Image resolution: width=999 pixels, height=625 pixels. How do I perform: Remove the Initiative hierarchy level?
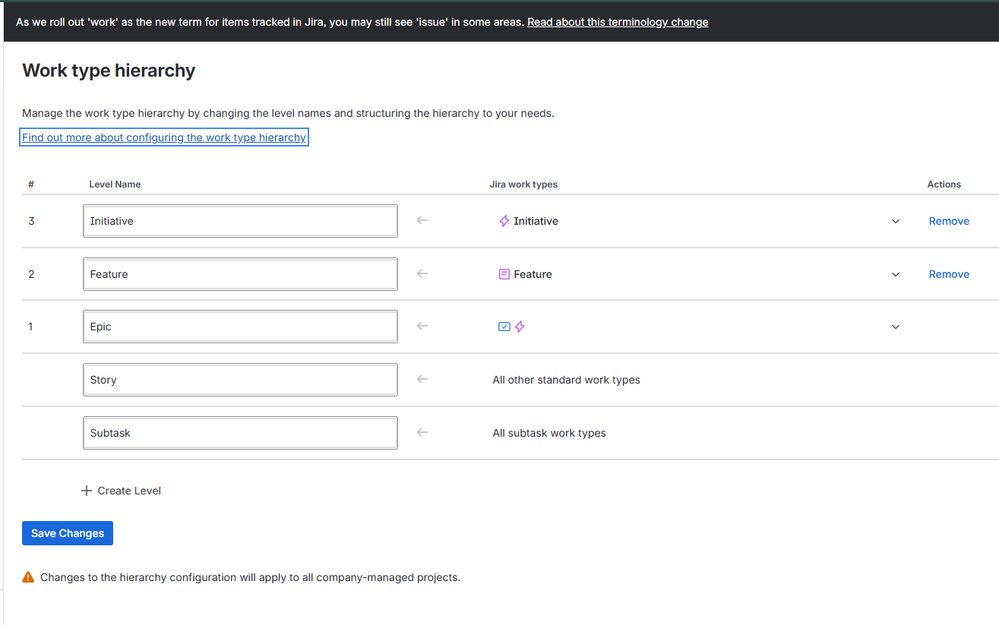click(x=948, y=221)
